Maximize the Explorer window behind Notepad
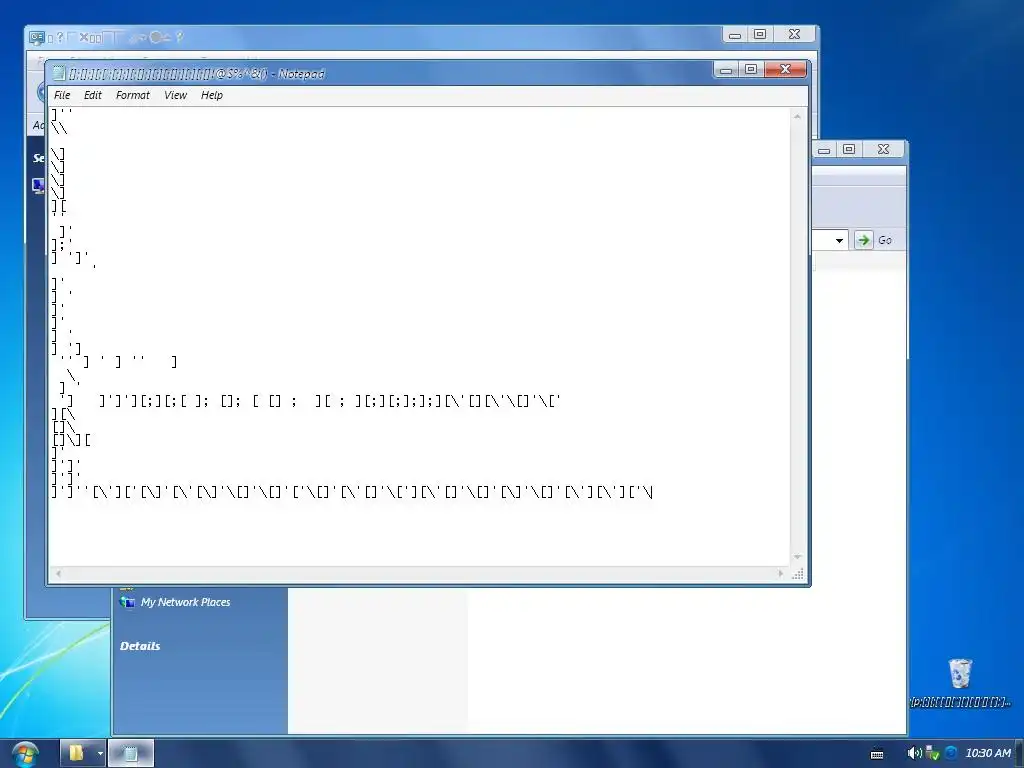The width and height of the screenshot is (1024, 768). pyautogui.click(x=849, y=150)
